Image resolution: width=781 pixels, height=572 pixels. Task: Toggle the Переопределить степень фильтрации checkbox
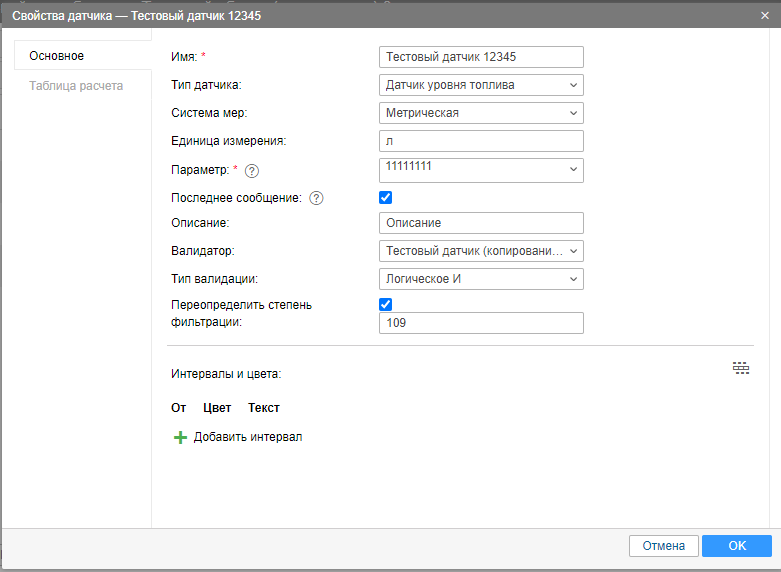coord(386,304)
